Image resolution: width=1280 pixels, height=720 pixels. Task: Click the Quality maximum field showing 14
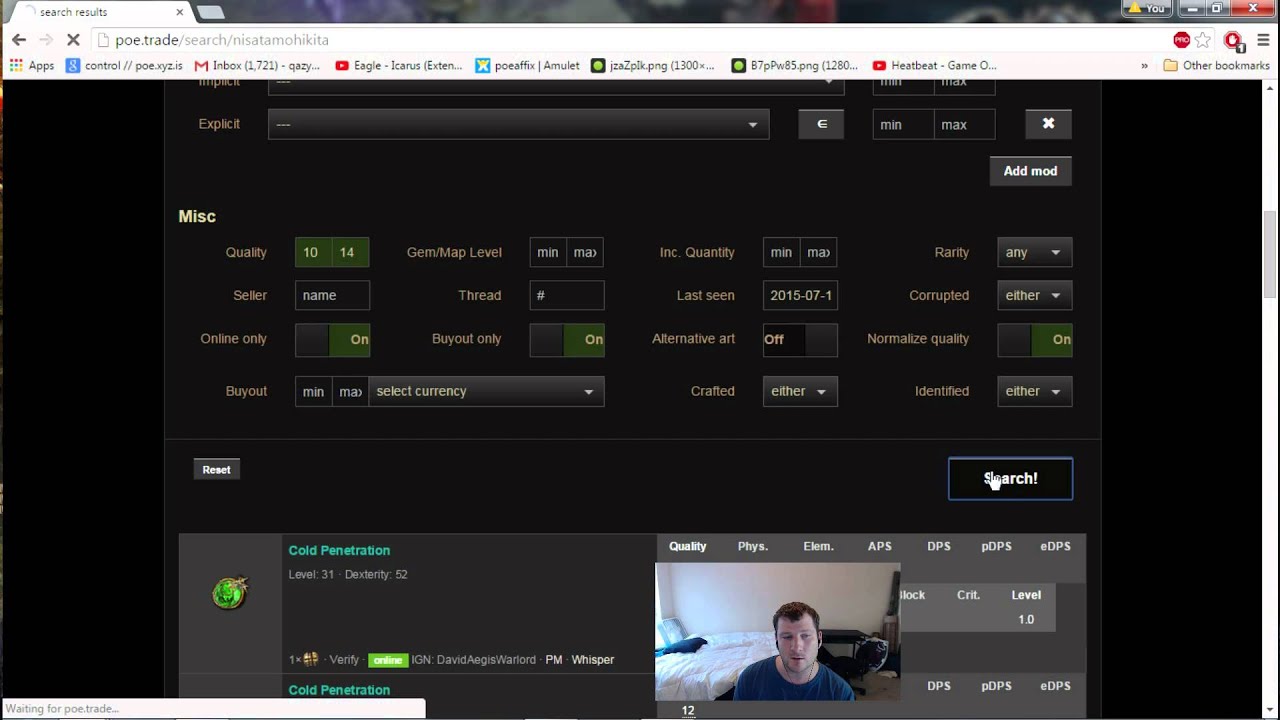tap(350, 252)
